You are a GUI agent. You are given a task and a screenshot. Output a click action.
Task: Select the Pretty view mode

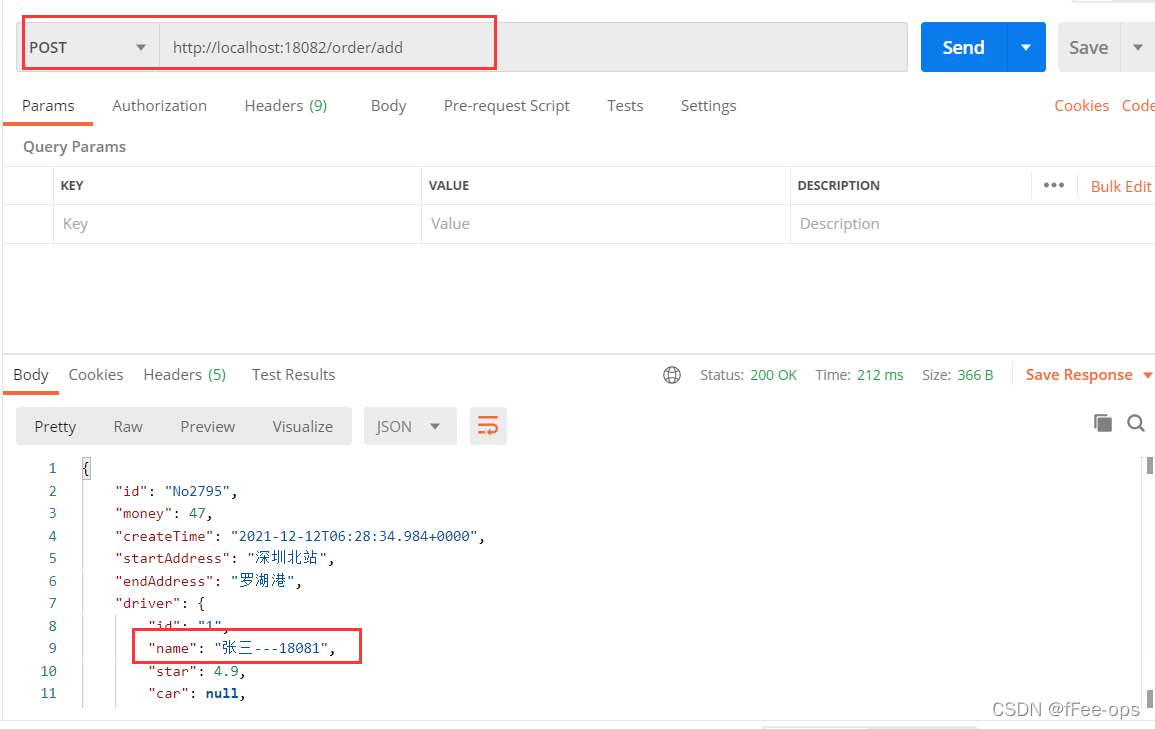[x=55, y=426]
